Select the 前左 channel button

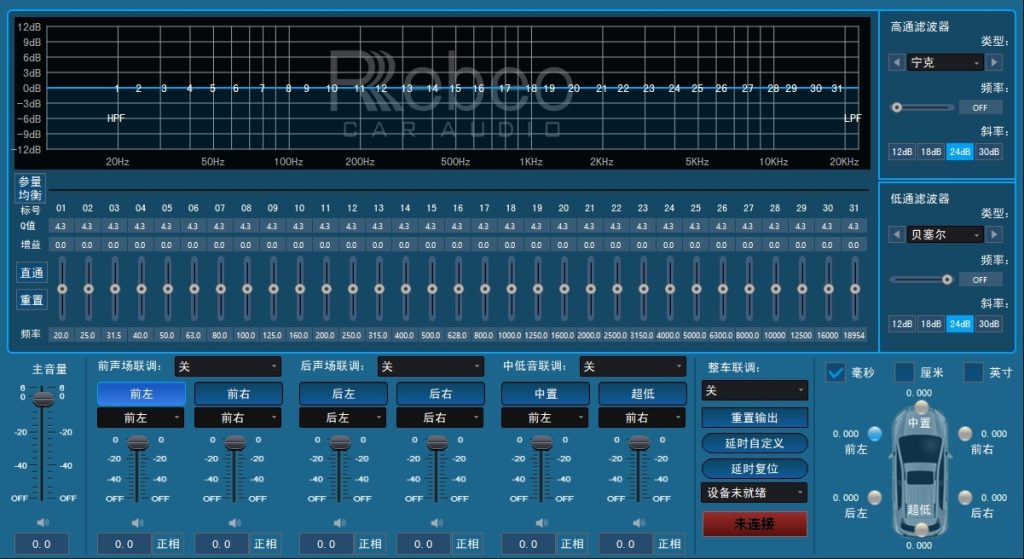coord(141,394)
